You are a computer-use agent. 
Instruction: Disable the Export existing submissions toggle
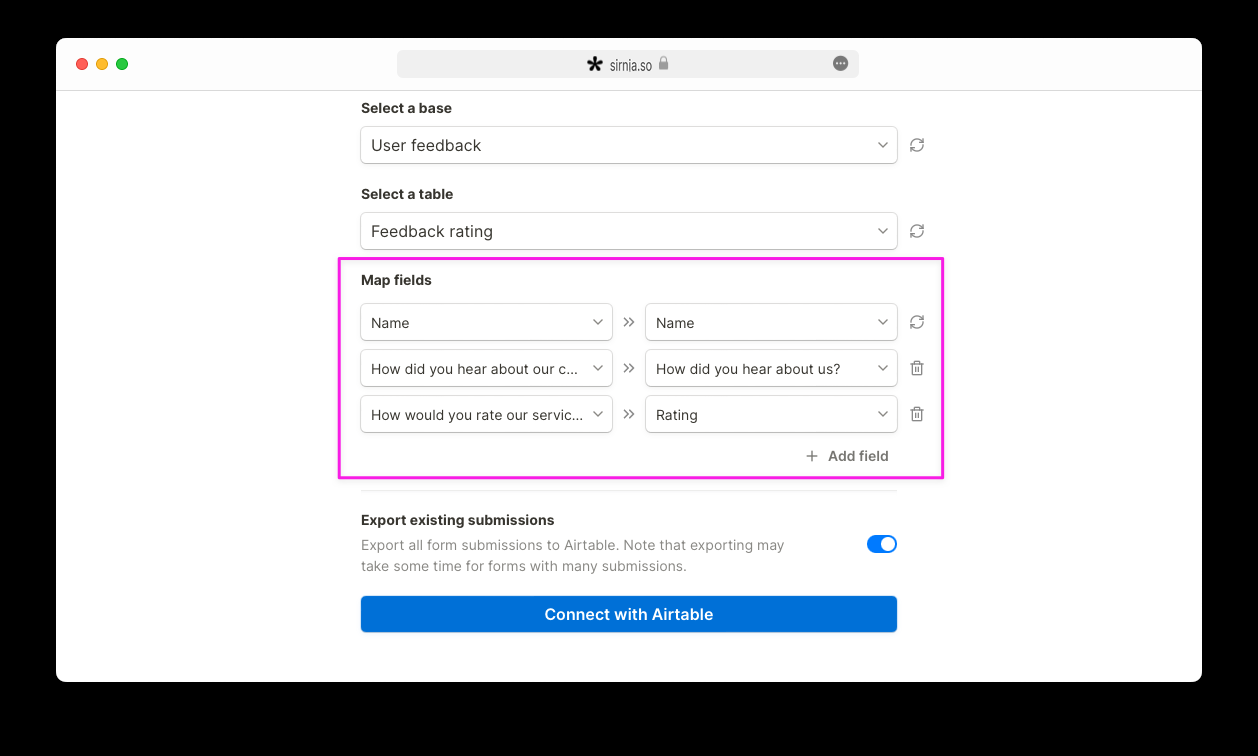882,544
